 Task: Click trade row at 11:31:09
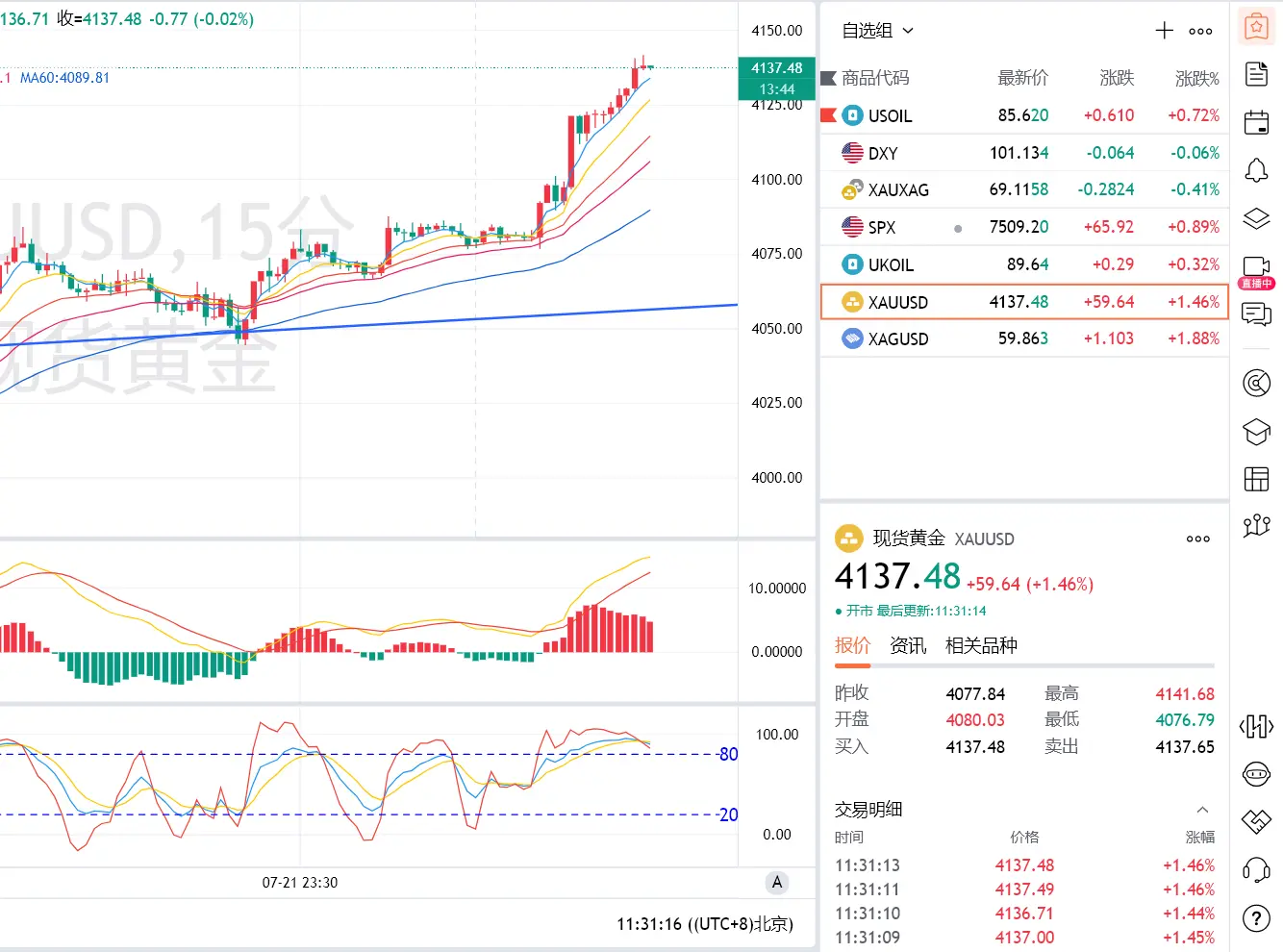tap(1024, 938)
